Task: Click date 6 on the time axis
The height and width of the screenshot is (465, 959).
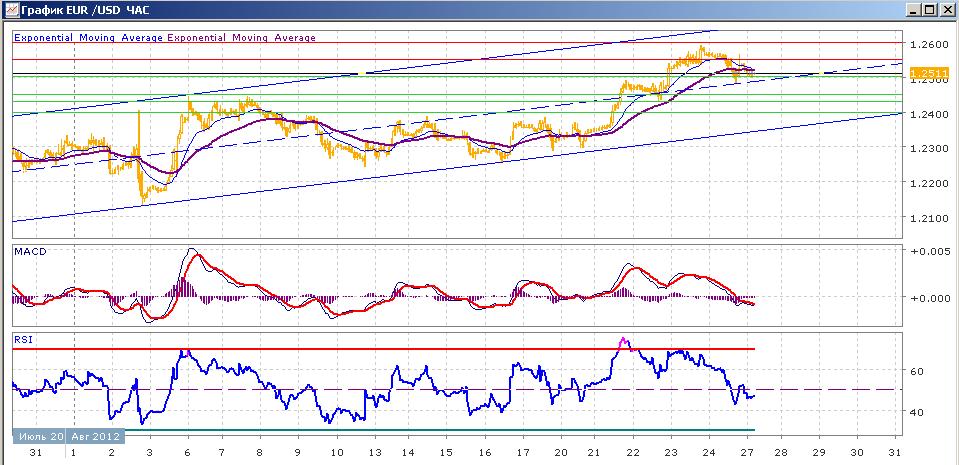Action: coord(187,453)
